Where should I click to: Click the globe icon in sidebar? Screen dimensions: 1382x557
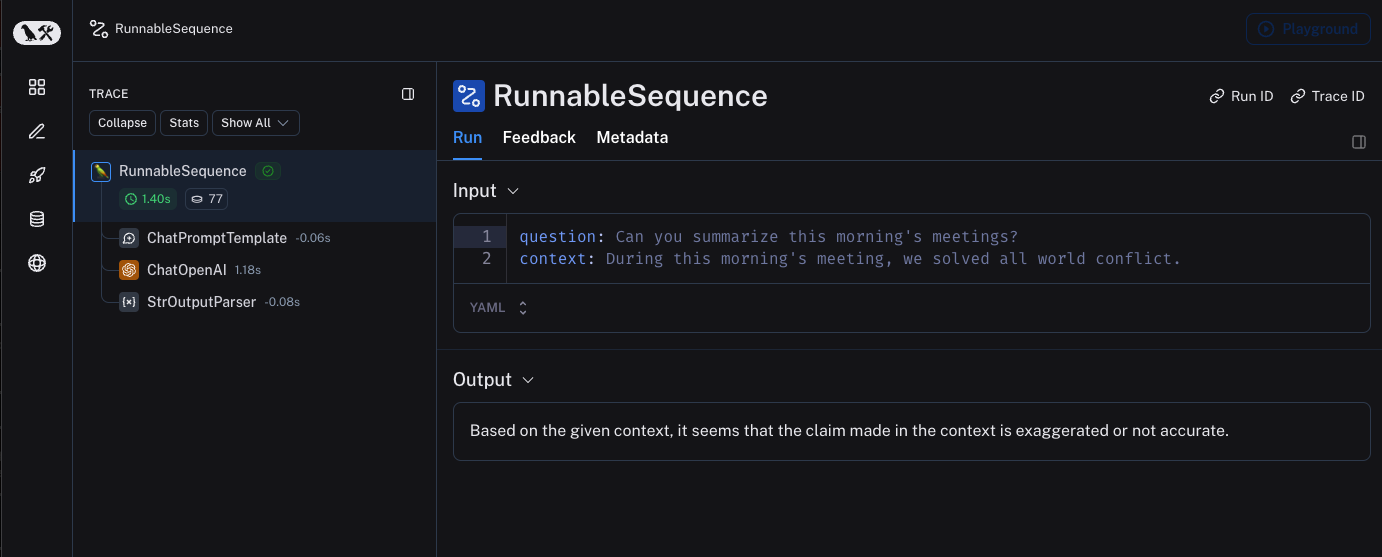click(x=37, y=263)
